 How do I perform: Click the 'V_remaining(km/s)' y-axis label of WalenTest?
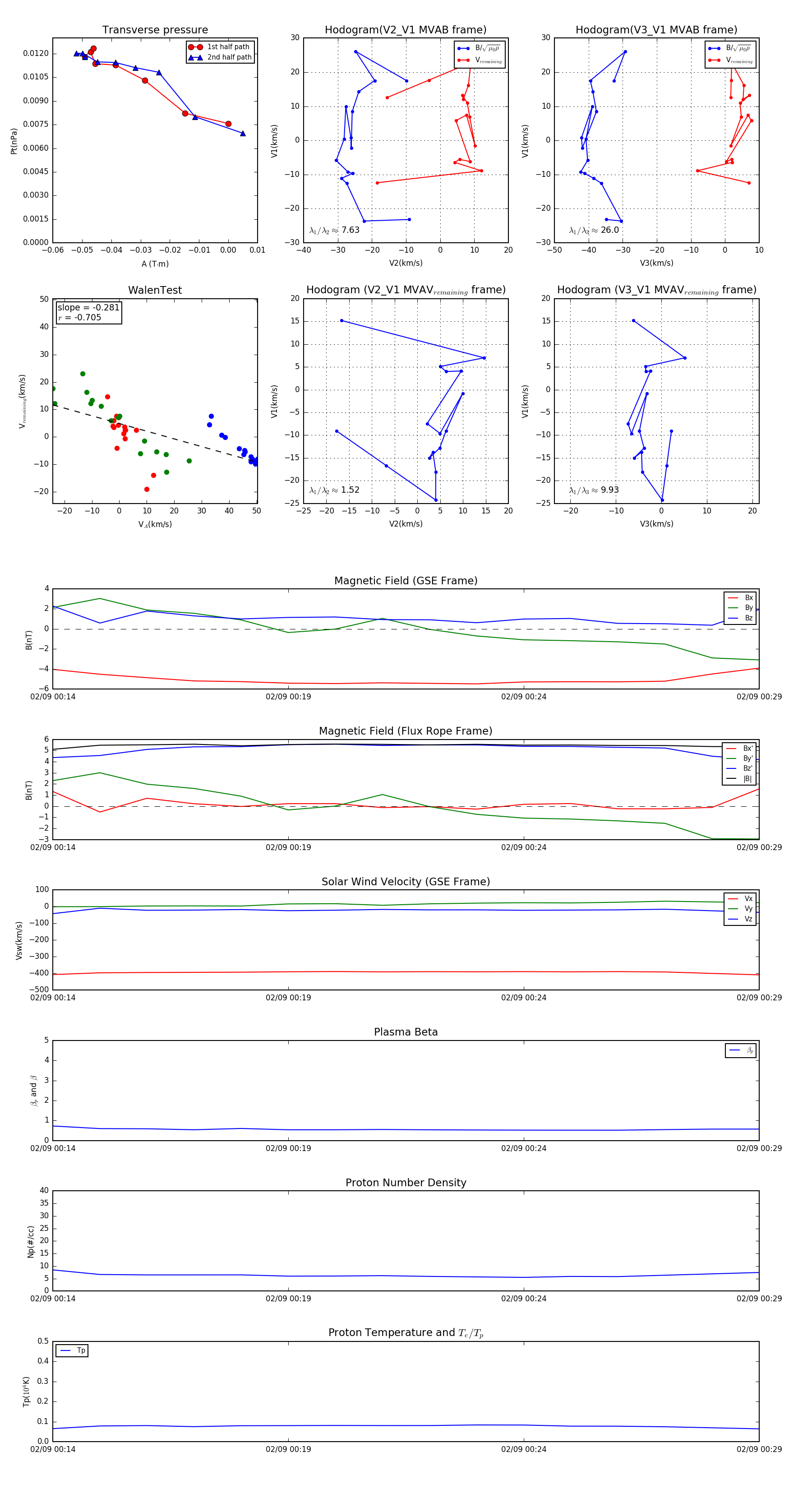23,401
